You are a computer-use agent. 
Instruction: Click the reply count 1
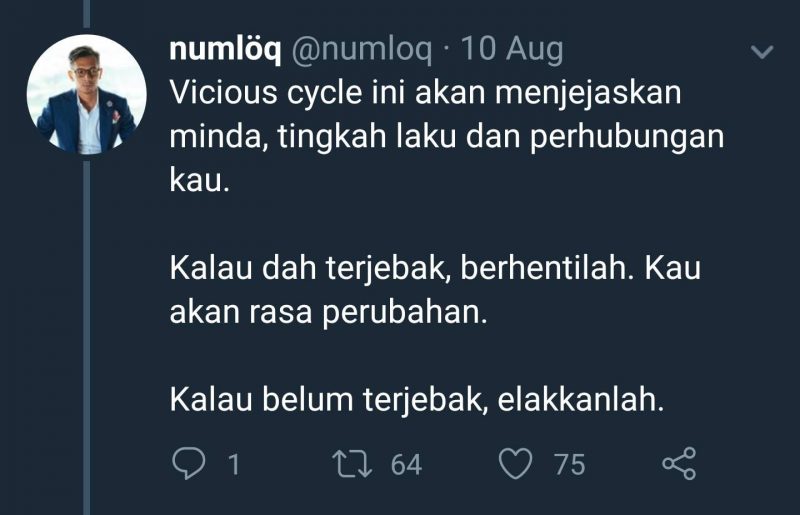234,464
